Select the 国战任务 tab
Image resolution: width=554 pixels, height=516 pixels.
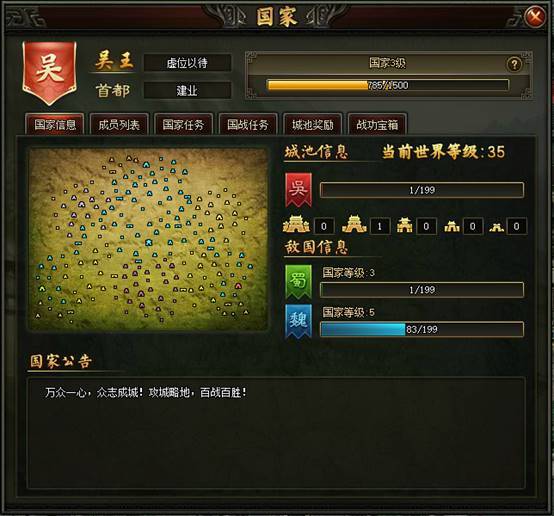(x=248, y=124)
